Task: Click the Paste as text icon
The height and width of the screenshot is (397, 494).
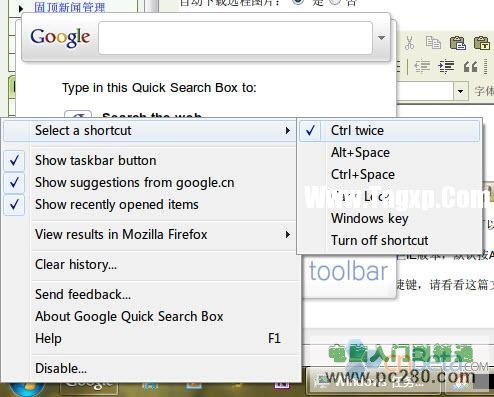Action: 481,43
